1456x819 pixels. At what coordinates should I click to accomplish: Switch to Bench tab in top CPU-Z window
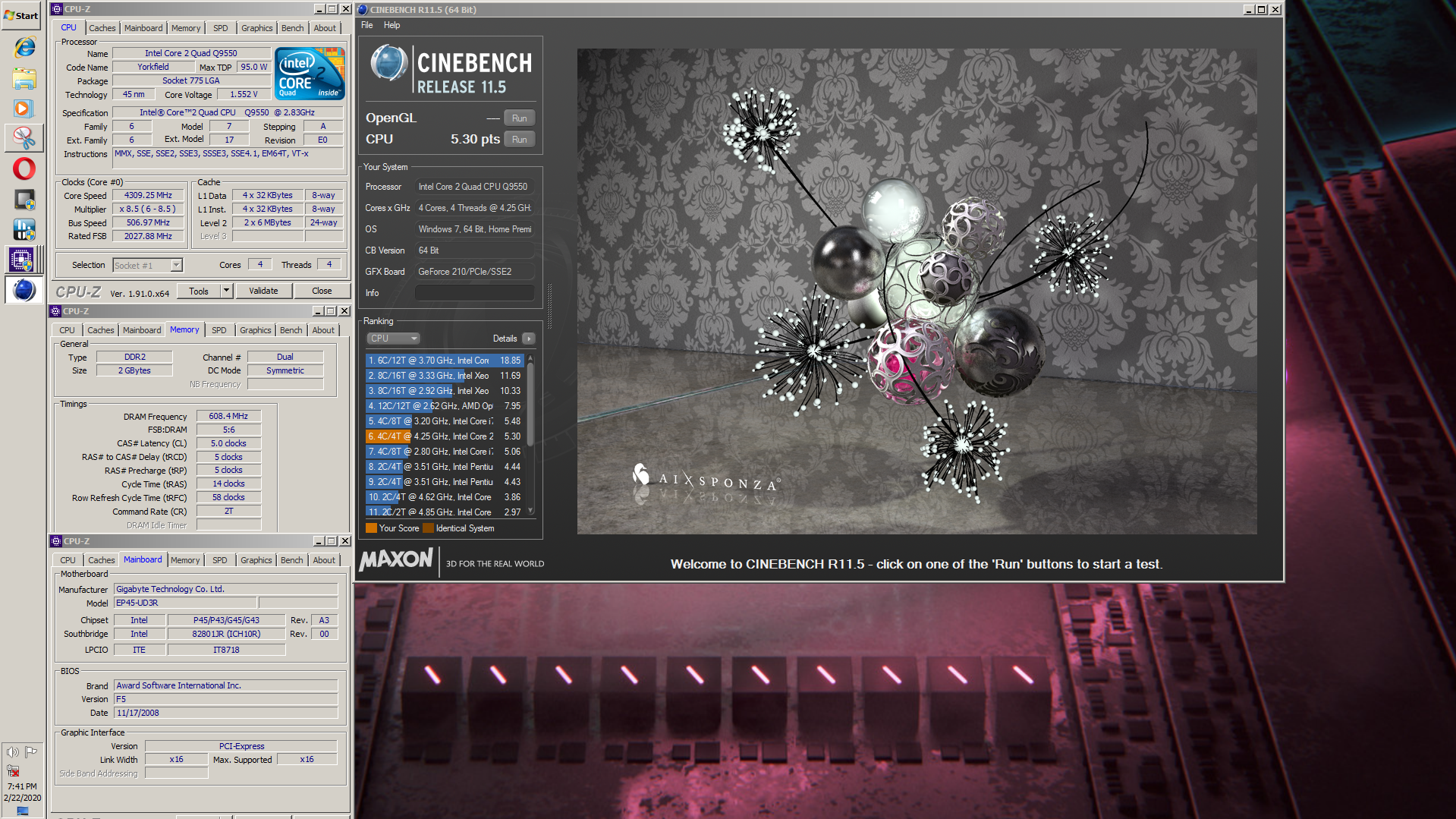pyautogui.click(x=292, y=28)
